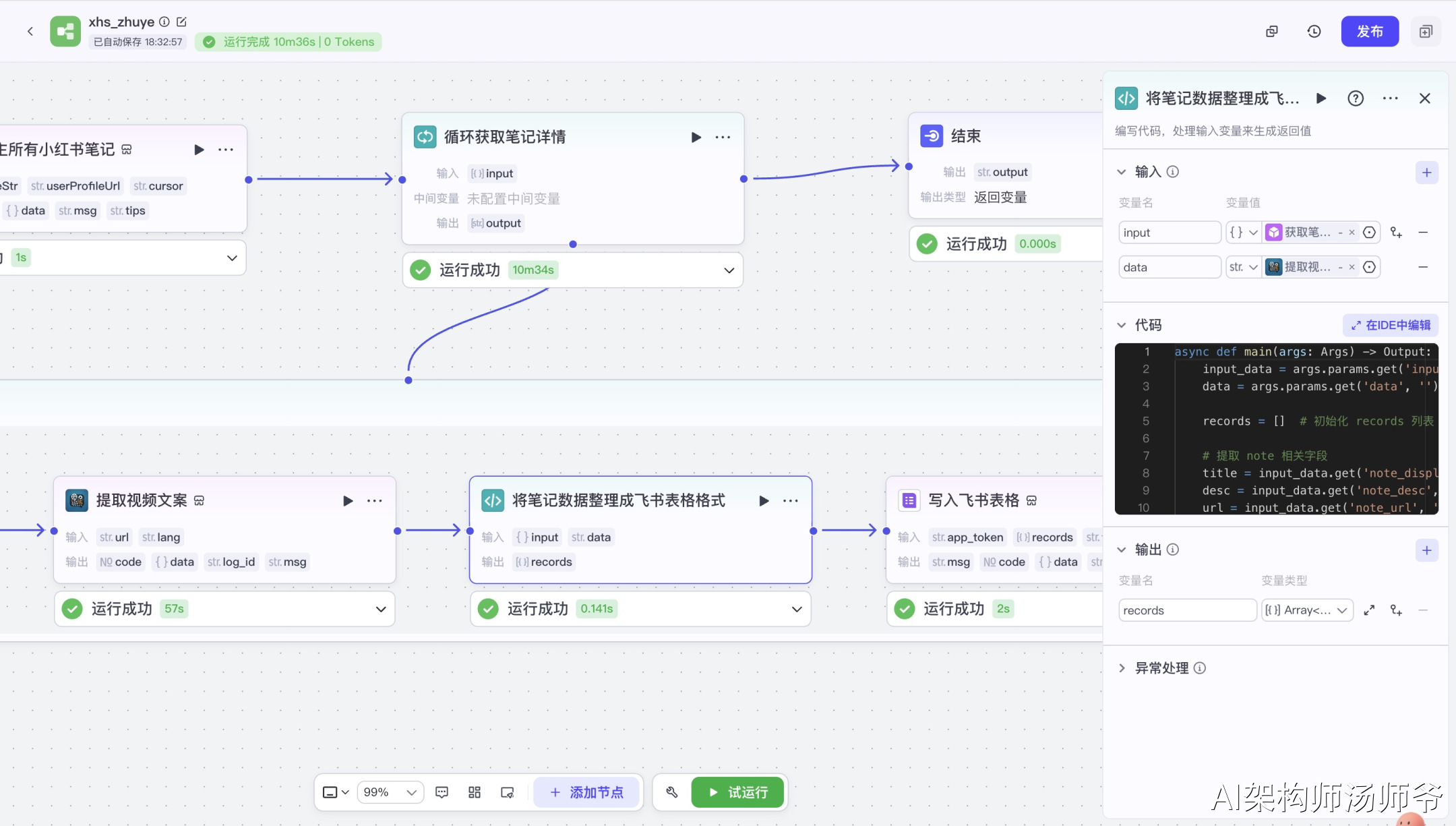Click the 添加节点 add node button
Viewport: 1456px width, 826px height.
click(x=587, y=792)
